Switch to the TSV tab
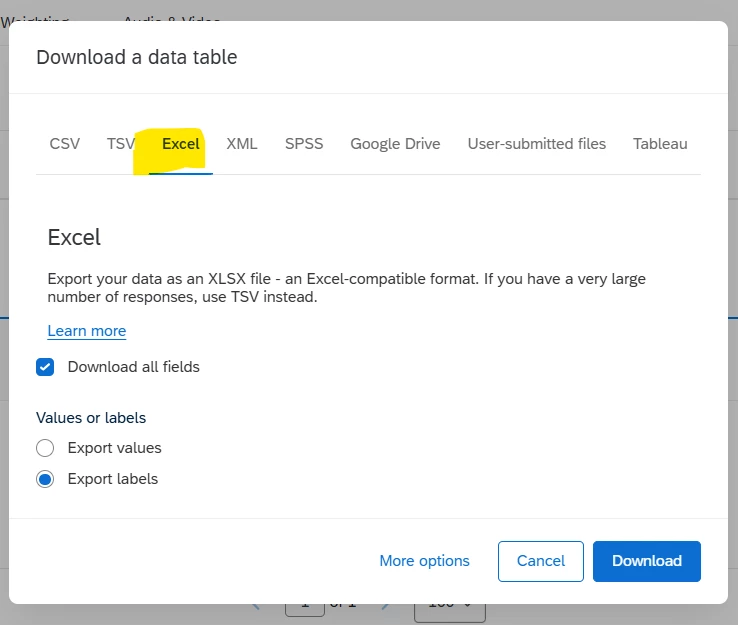This screenshot has height=625, width=738. 121,144
